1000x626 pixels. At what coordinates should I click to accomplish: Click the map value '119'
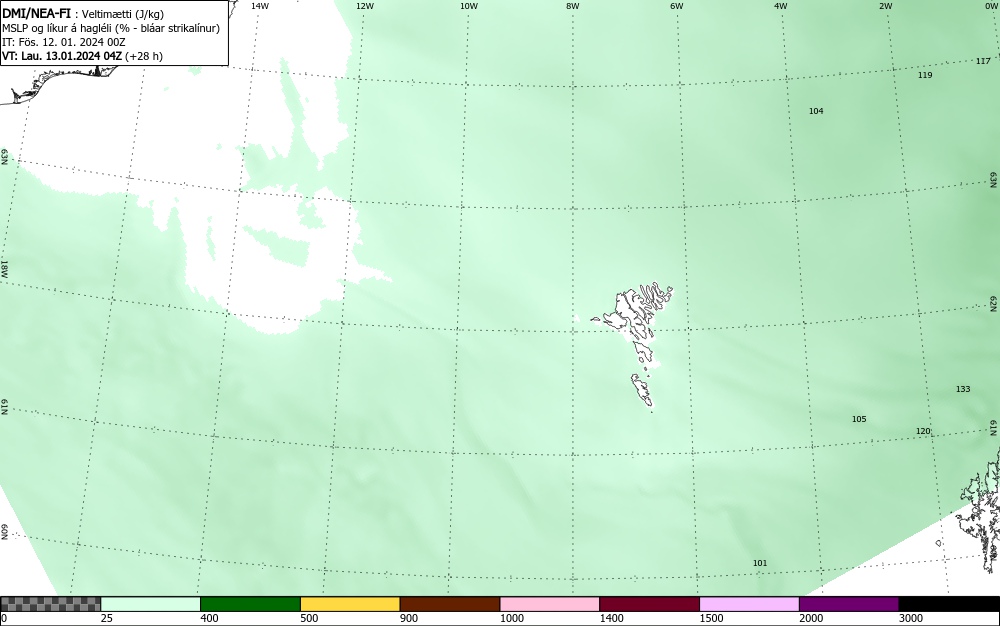coord(925,75)
